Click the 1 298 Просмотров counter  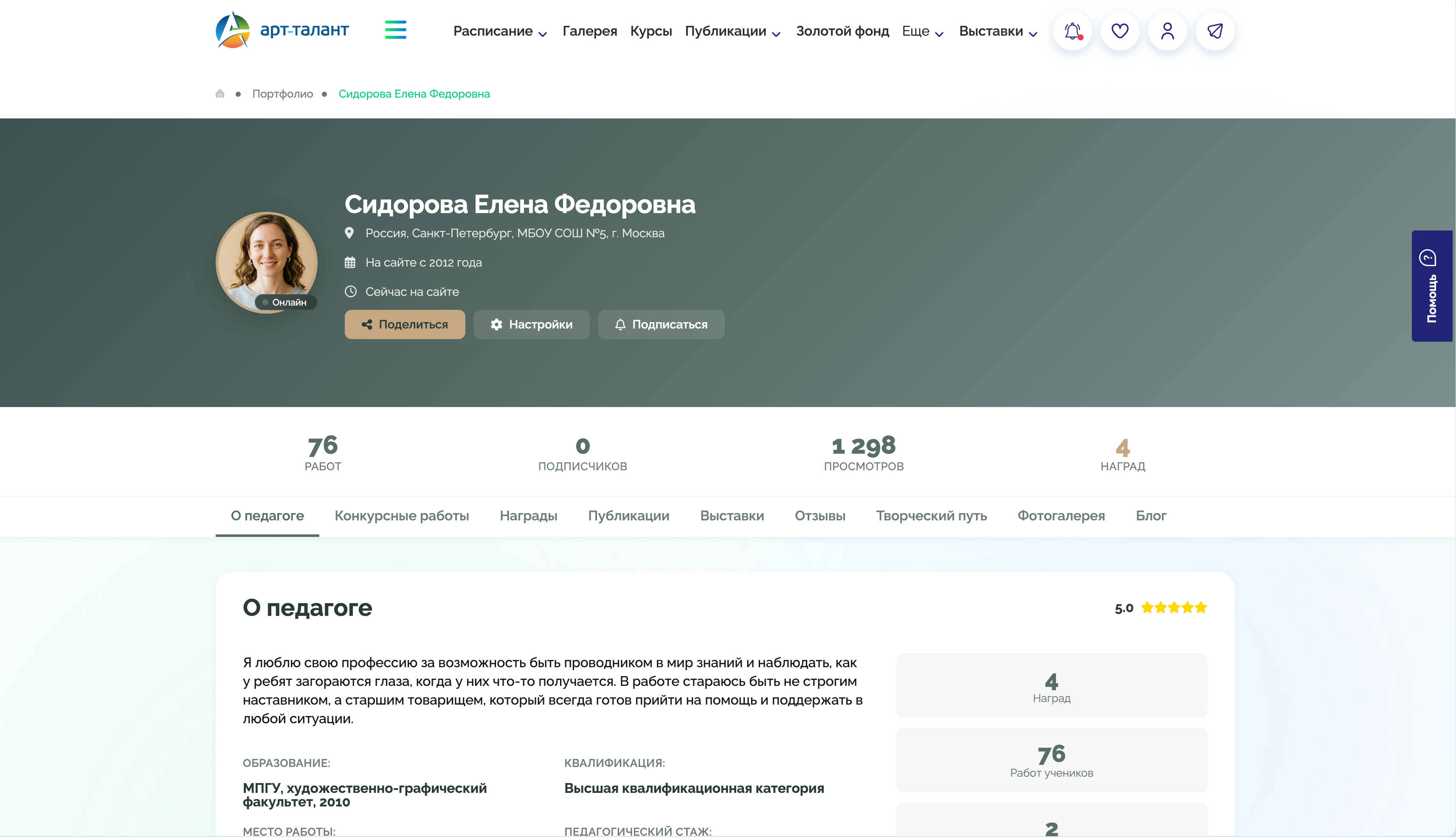pos(864,453)
